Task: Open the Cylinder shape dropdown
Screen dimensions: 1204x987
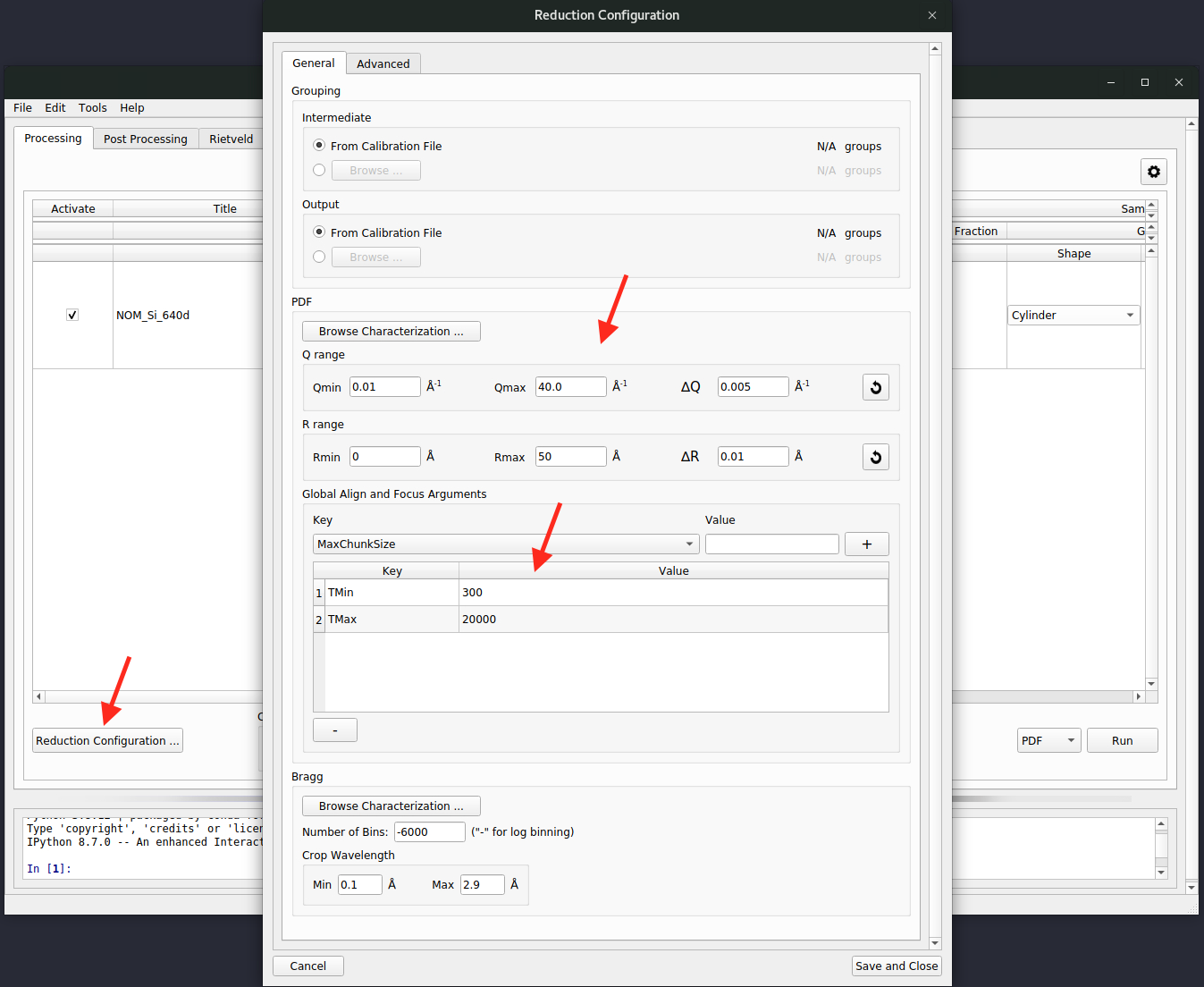Action: coord(1130,315)
